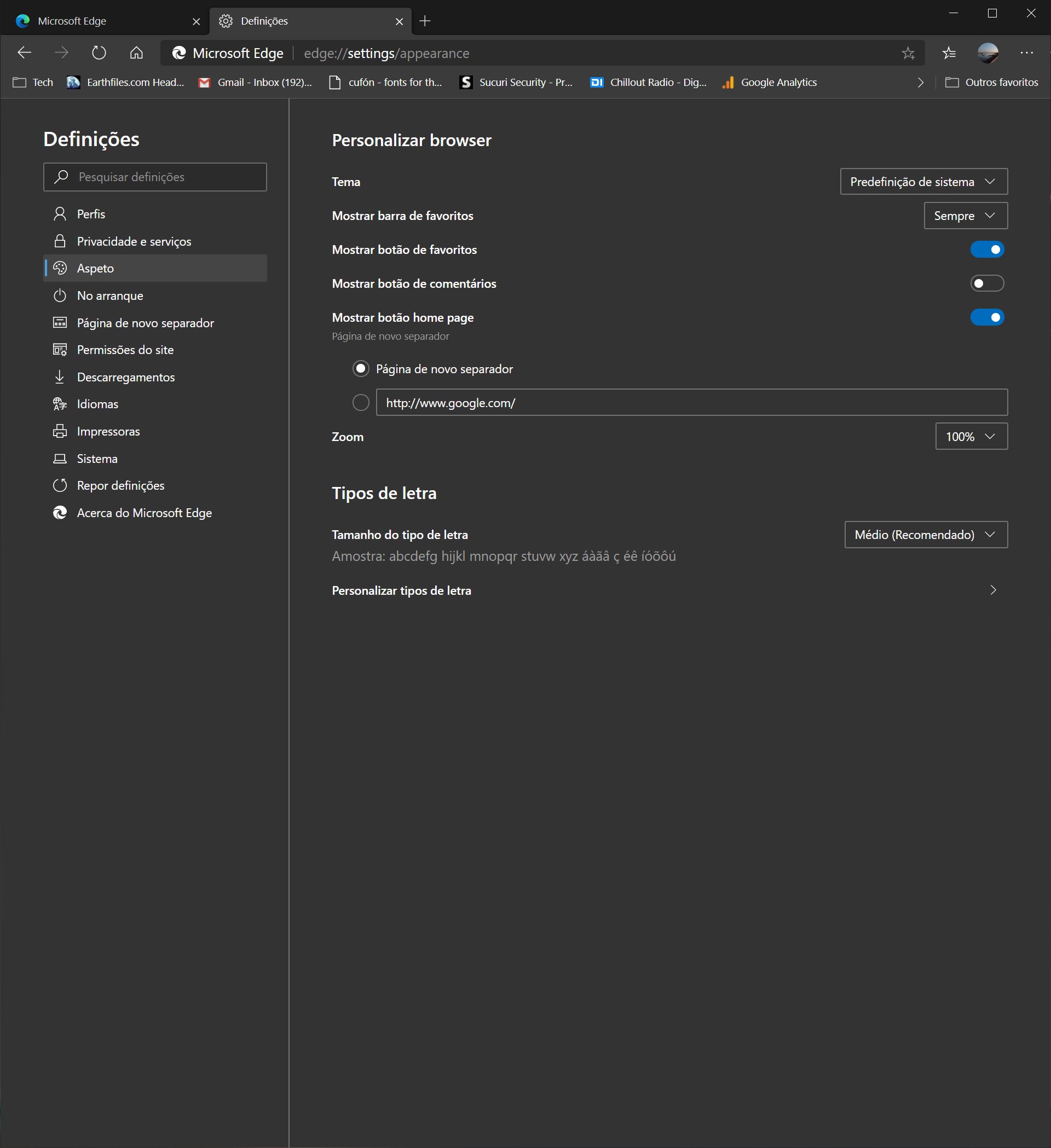
Task: Toggle Mostrar botão de favoritos switch
Action: click(987, 250)
